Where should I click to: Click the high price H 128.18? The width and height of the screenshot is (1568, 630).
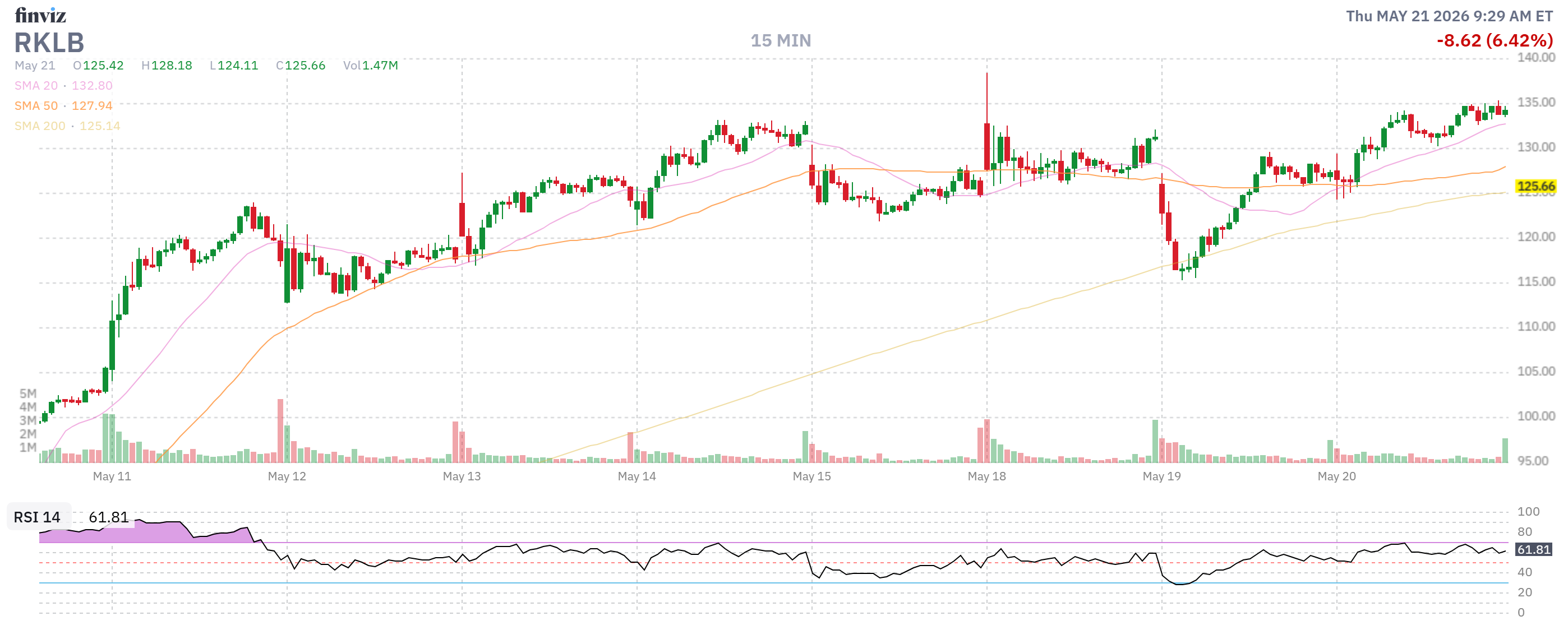(167, 66)
